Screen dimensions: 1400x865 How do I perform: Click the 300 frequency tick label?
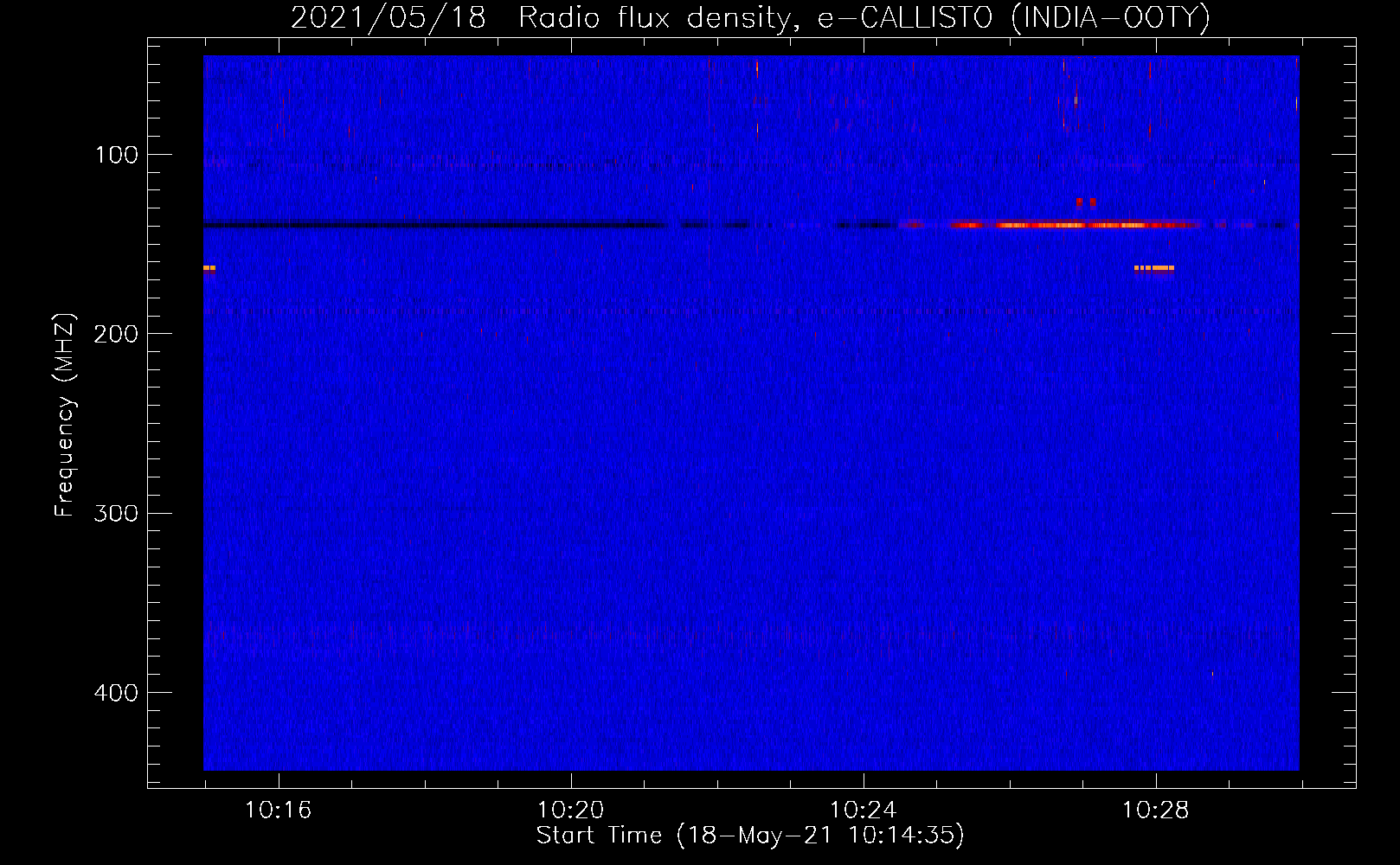coord(117,513)
